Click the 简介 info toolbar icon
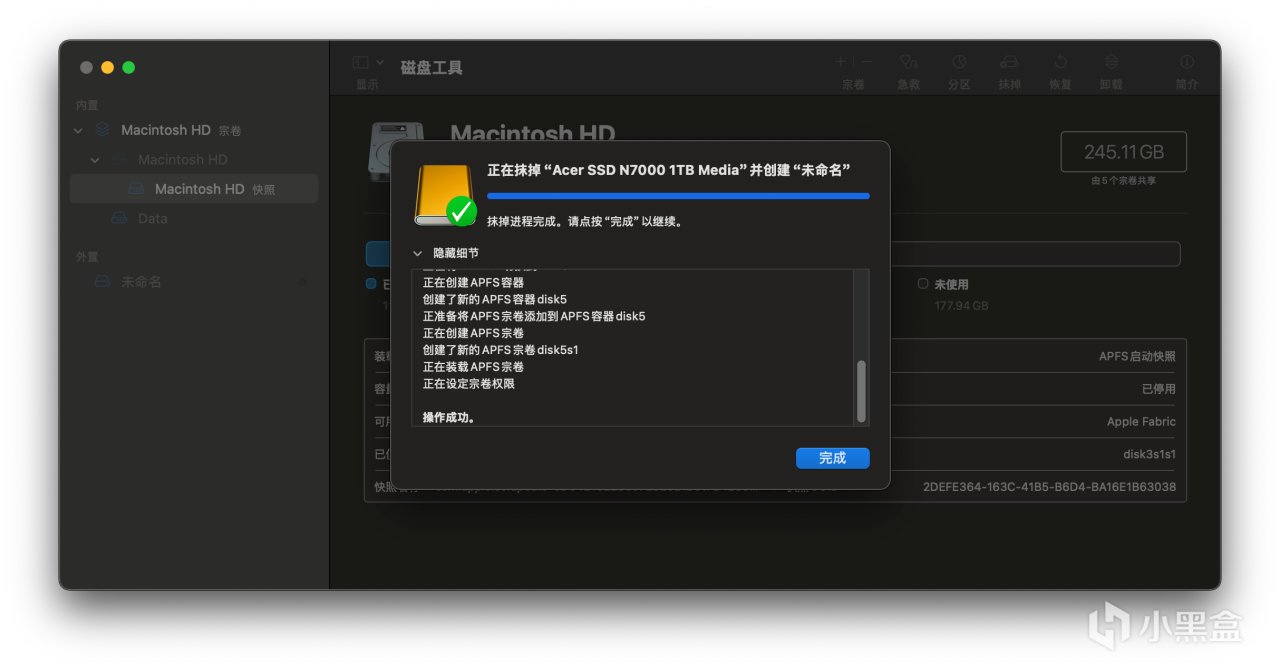This screenshot has width=1280, height=668. [1187, 62]
